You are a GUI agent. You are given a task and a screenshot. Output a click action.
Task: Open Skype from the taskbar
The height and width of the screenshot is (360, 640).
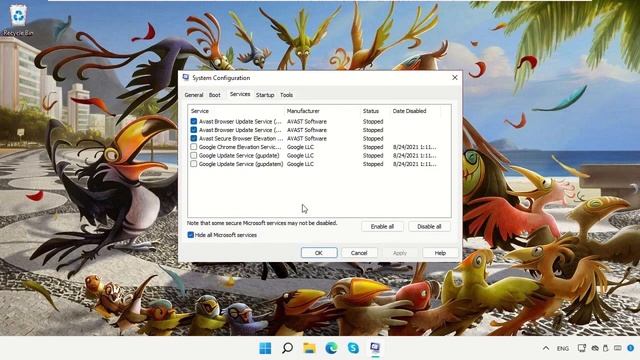pos(353,348)
